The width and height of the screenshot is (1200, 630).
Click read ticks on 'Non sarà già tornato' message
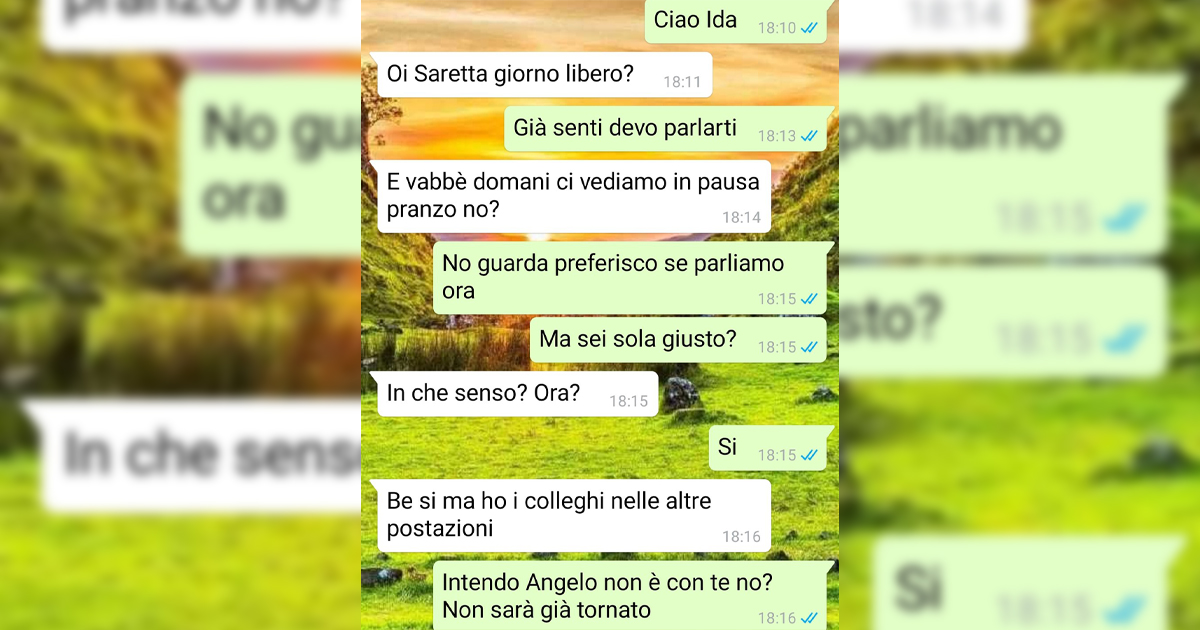(810, 618)
